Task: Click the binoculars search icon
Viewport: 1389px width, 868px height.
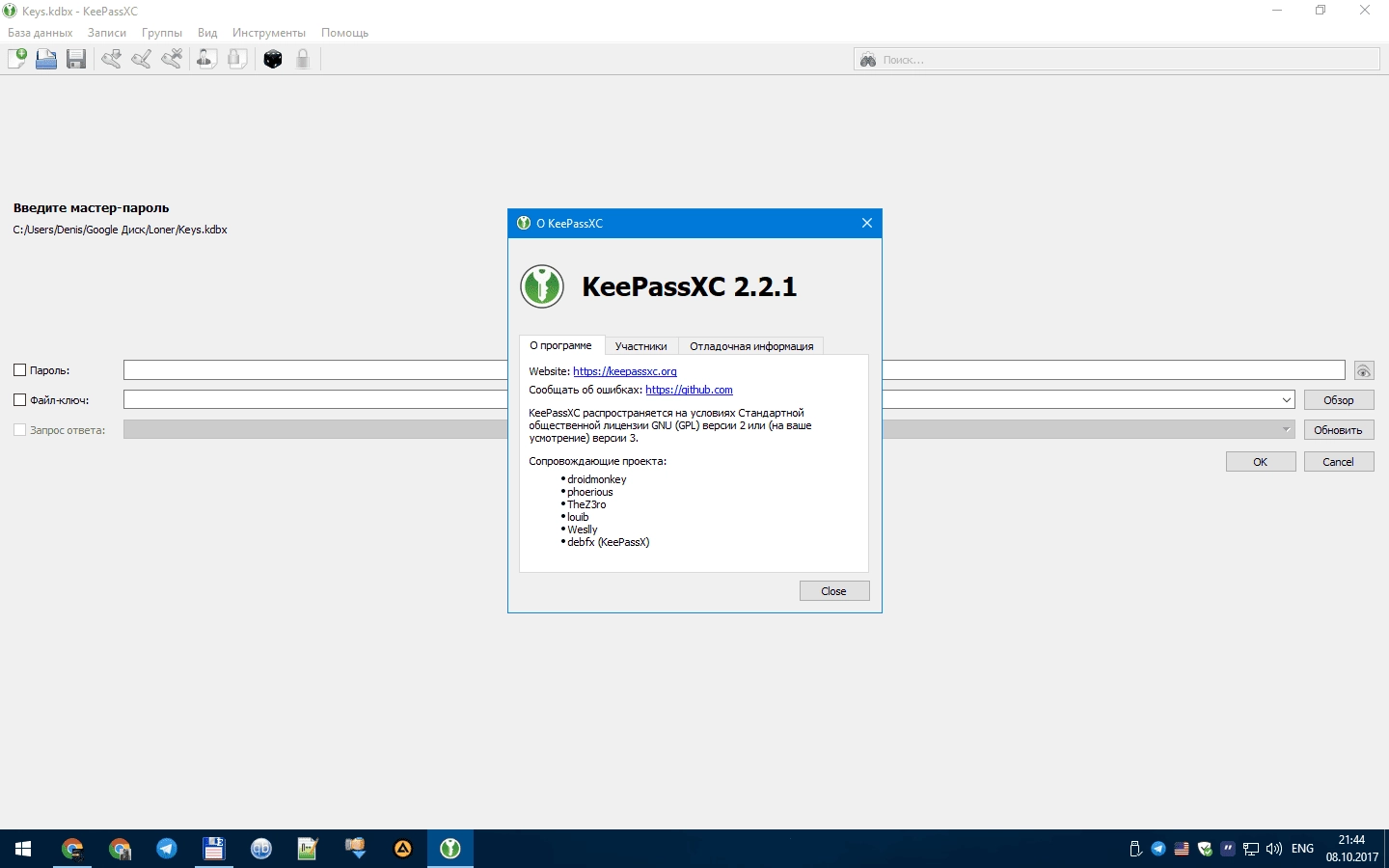Action: pos(868,60)
